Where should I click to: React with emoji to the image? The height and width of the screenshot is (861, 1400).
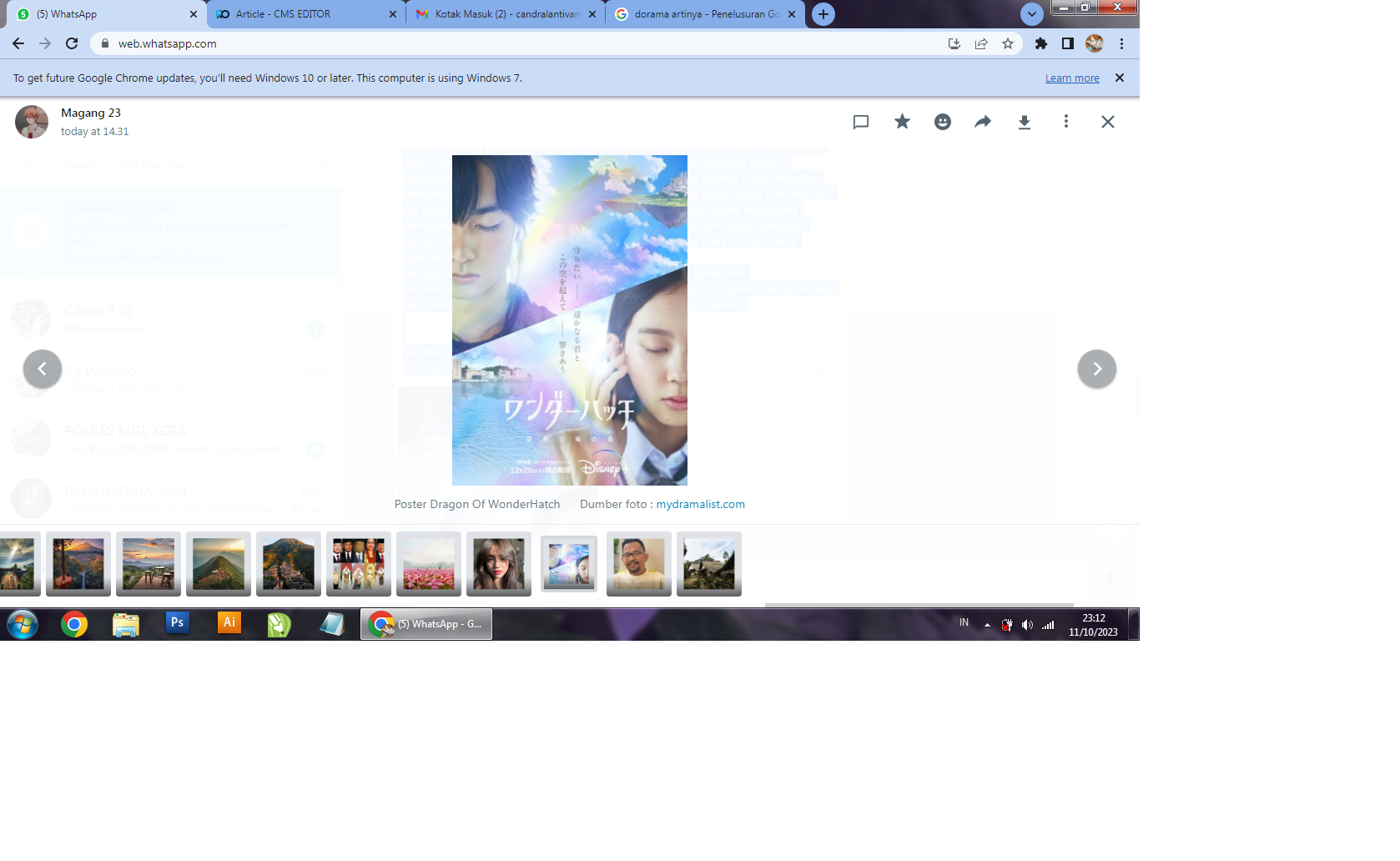pos(943,122)
